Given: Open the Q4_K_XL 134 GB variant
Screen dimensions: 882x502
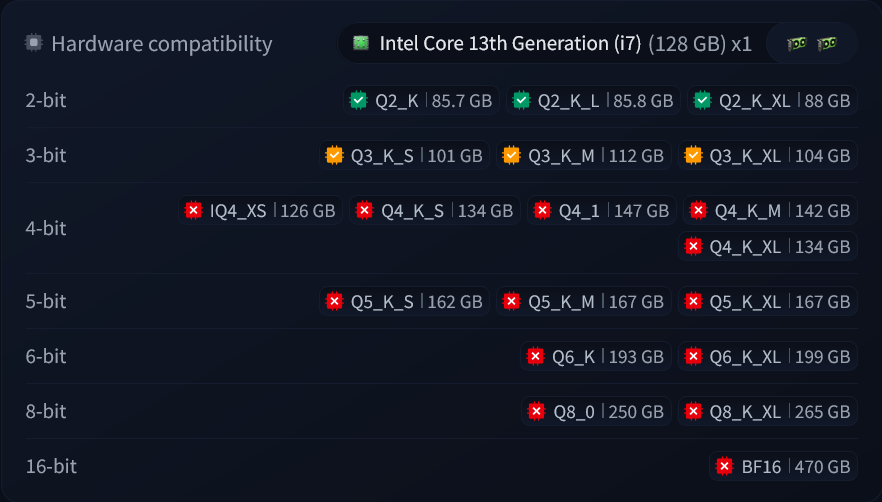Looking at the screenshot, I should click(768, 246).
